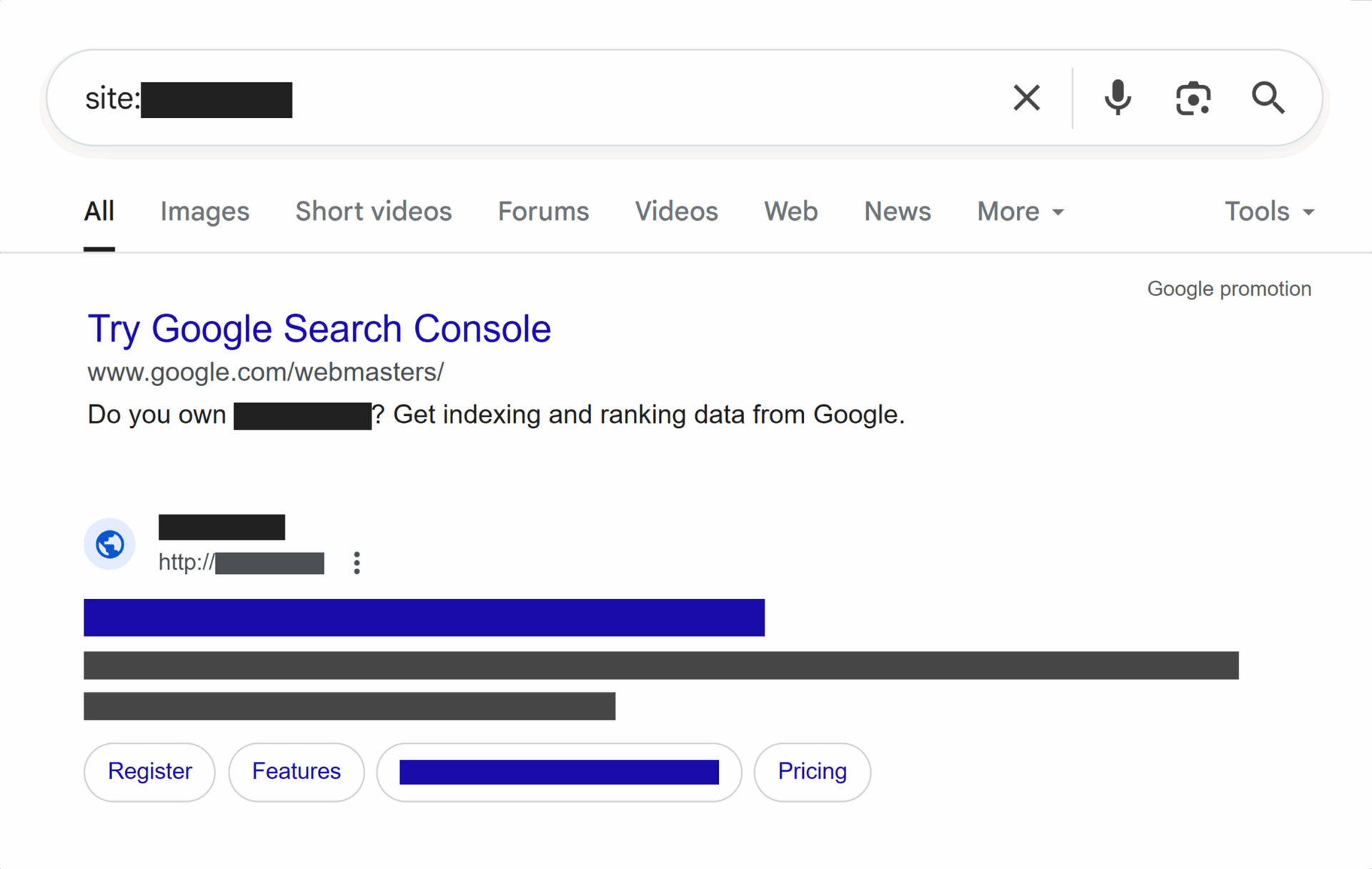Open the Pricing sitelink chip
The height and width of the screenshot is (869, 1372).
pyautogui.click(x=812, y=772)
